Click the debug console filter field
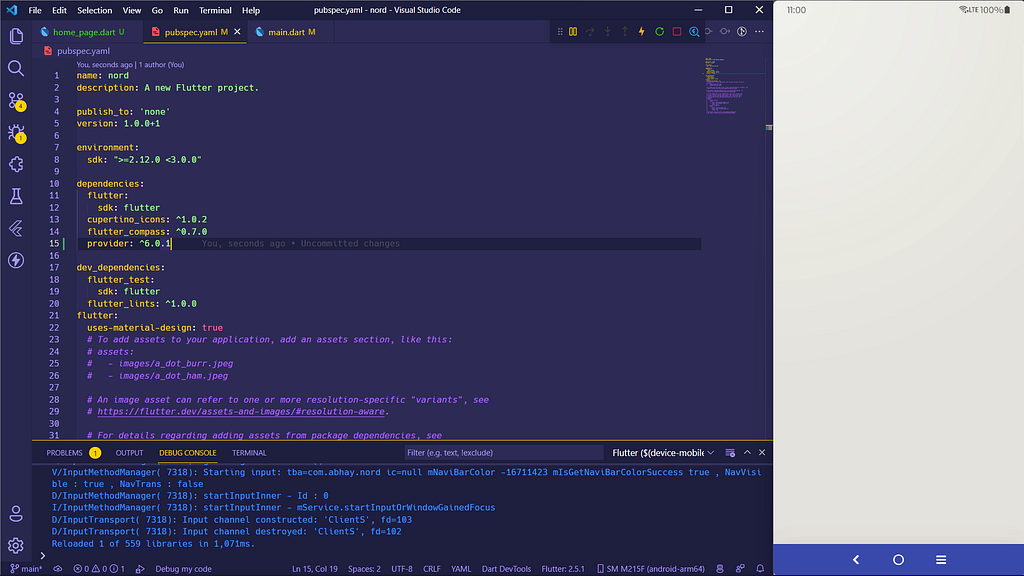The height and width of the screenshot is (576, 1024). click(503, 453)
